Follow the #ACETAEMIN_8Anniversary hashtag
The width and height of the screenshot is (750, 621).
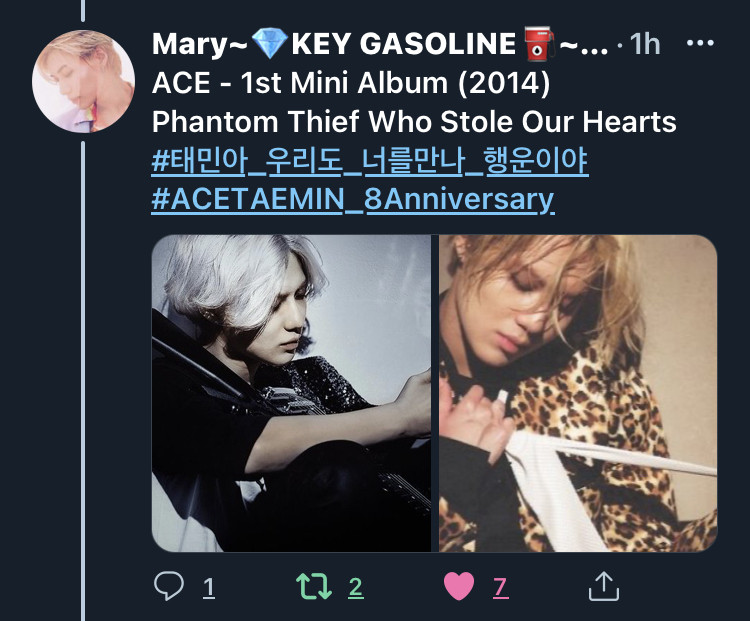(353, 200)
